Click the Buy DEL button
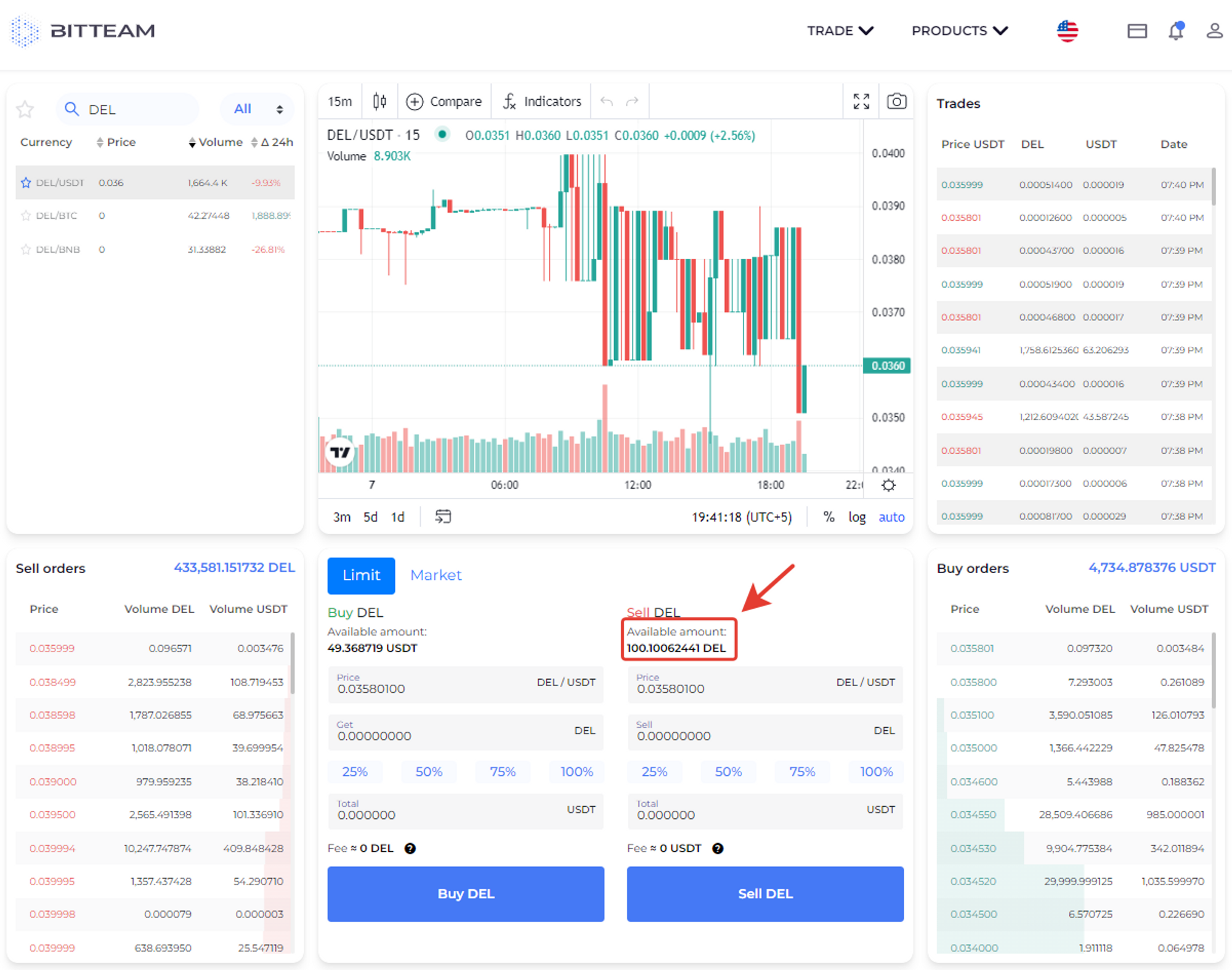1232x970 pixels. (466, 894)
